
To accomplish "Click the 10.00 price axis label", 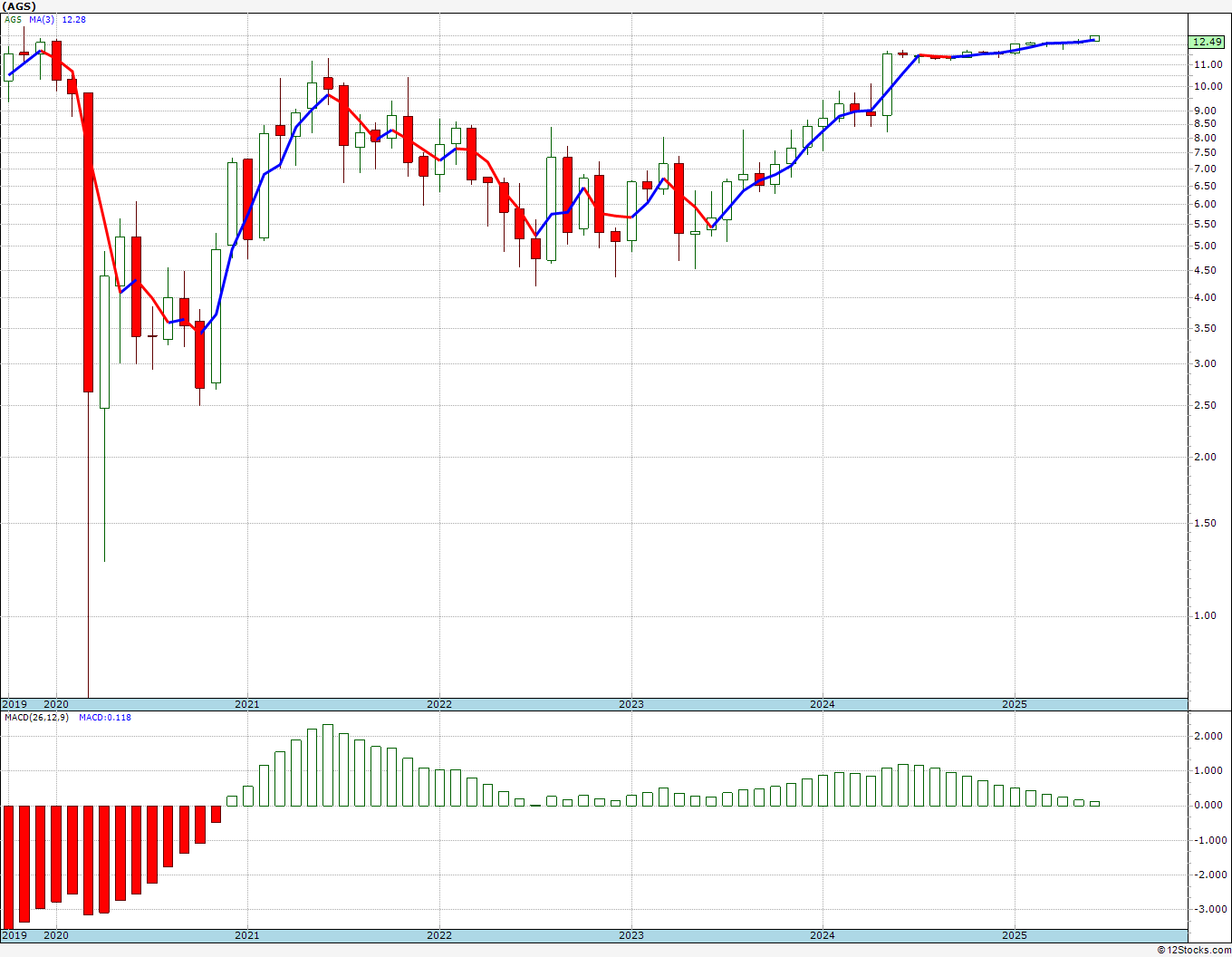I will tap(1208, 87).
